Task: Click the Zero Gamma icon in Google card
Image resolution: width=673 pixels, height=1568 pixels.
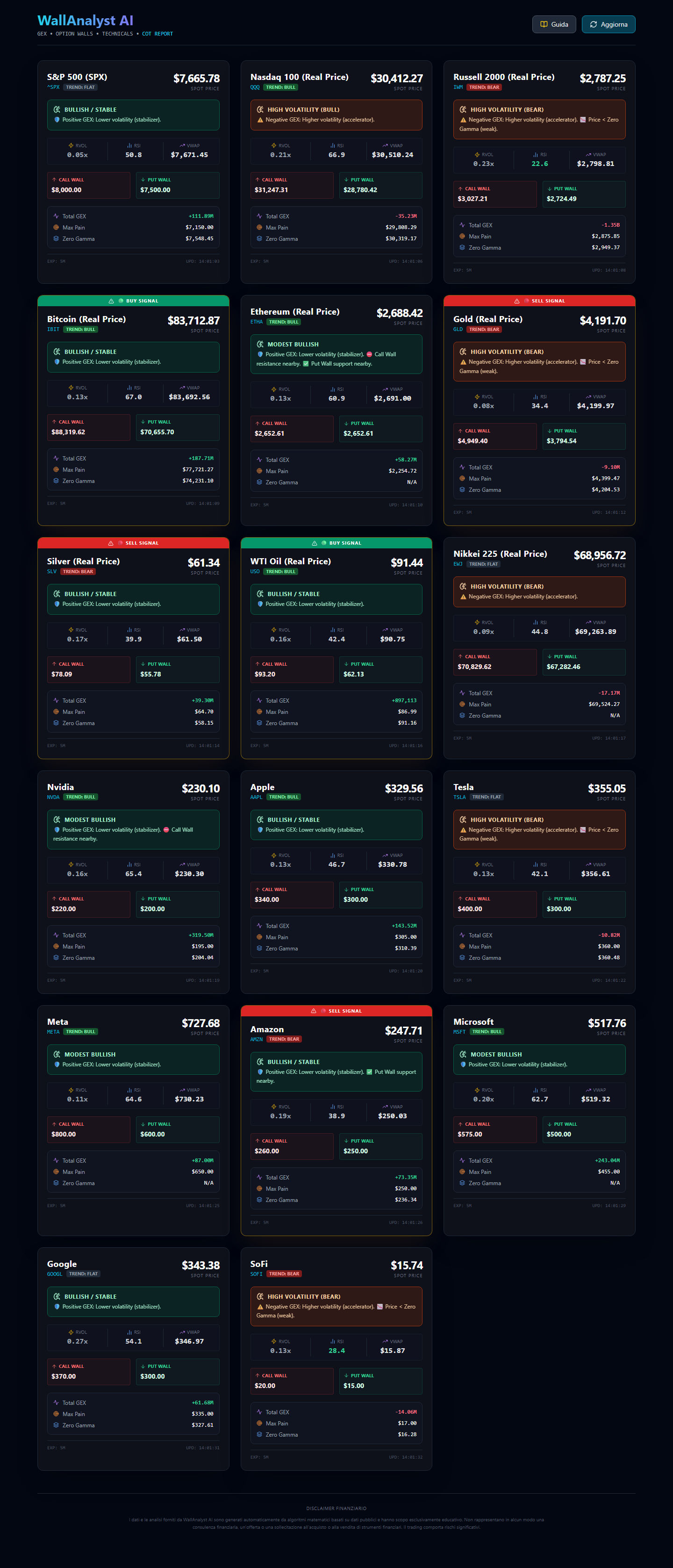Action: (x=56, y=1425)
